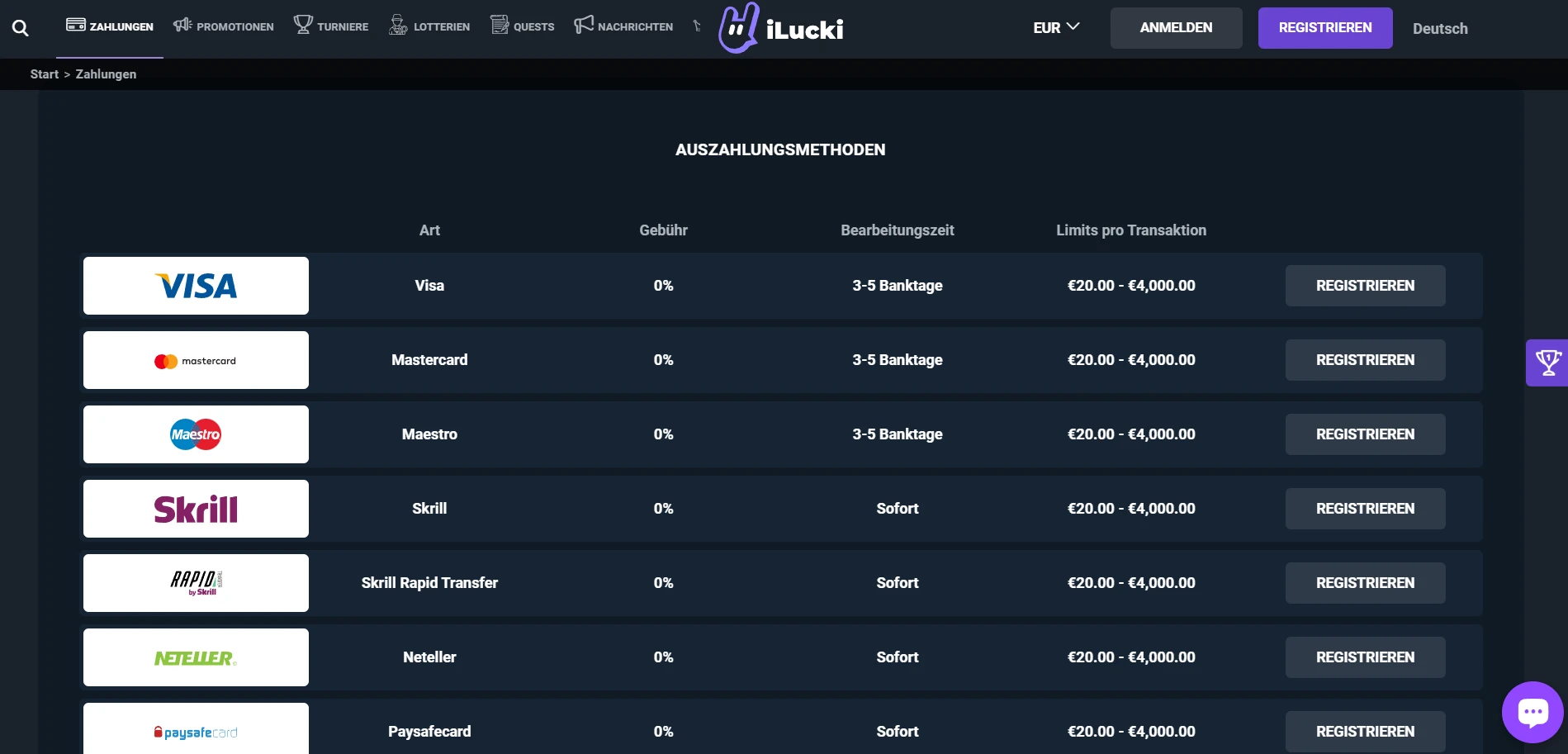Image resolution: width=1568 pixels, height=754 pixels.
Task: Click the Visa logo card
Action: [x=196, y=286]
